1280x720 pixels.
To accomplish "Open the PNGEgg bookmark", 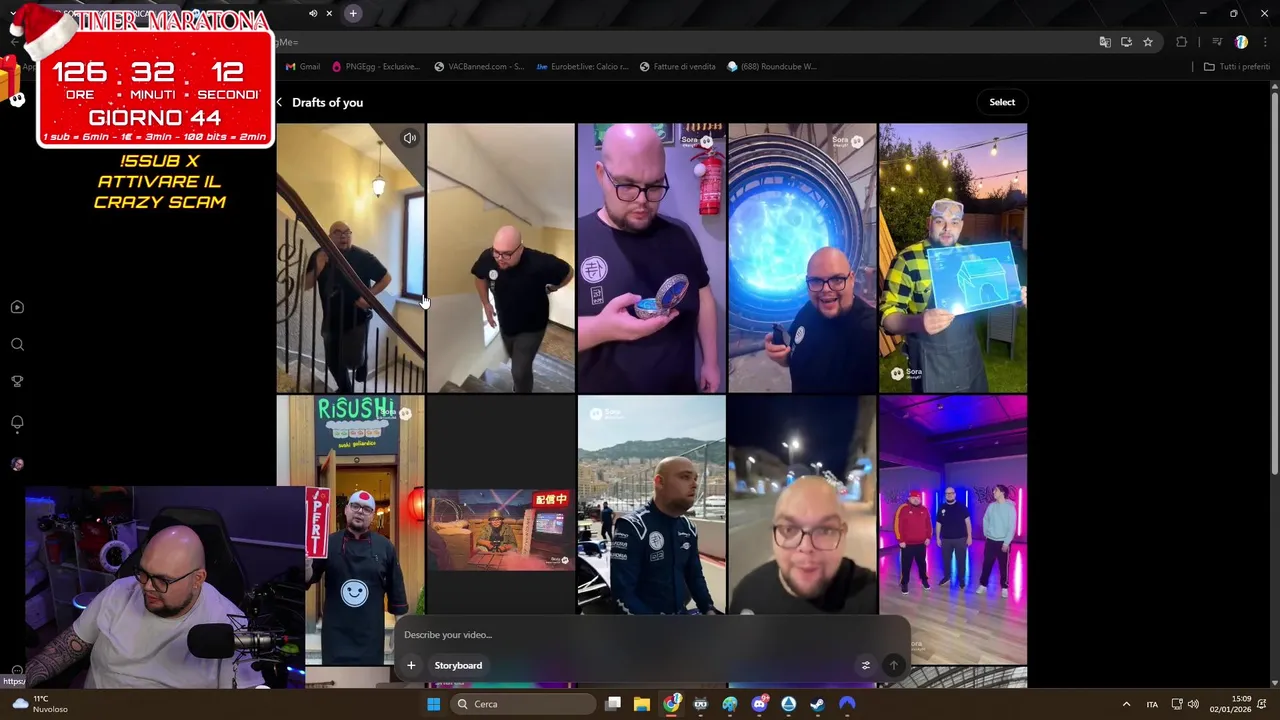I will point(375,66).
